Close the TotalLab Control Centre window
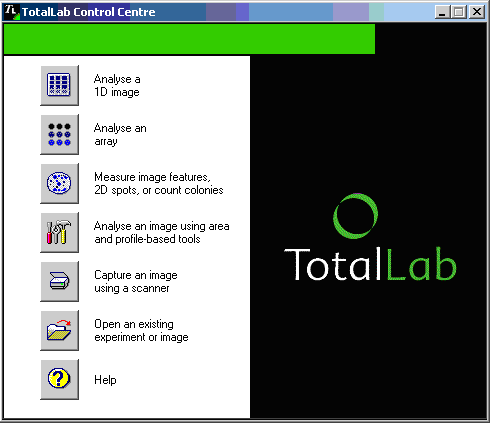 click(x=477, y=12)
